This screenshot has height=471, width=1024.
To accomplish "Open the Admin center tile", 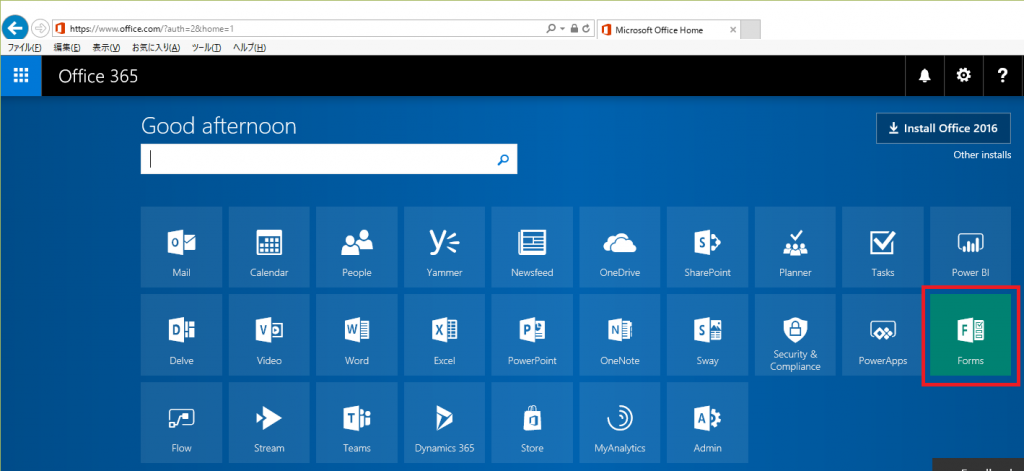I will tap(707, 423).
